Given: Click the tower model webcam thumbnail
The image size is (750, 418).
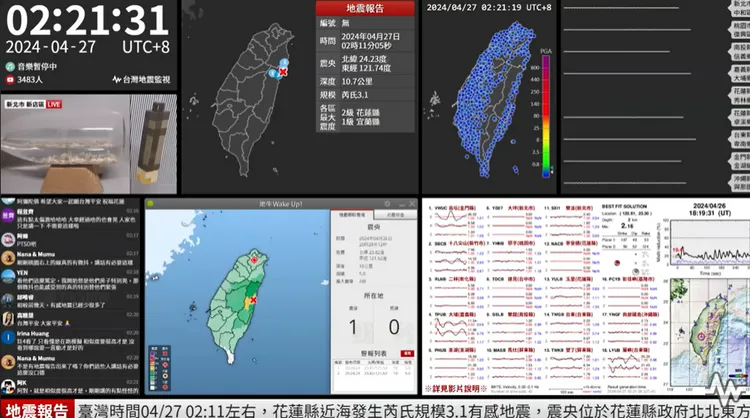Looking at the screenshot, I should tap(154, 144).
